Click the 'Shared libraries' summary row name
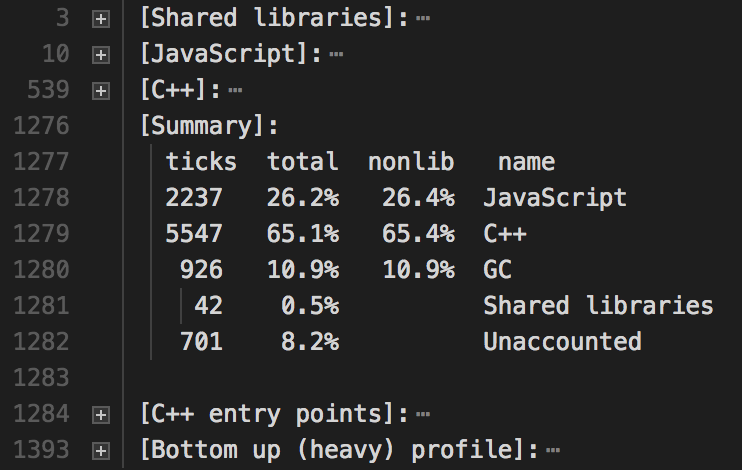 click(598, 306)
